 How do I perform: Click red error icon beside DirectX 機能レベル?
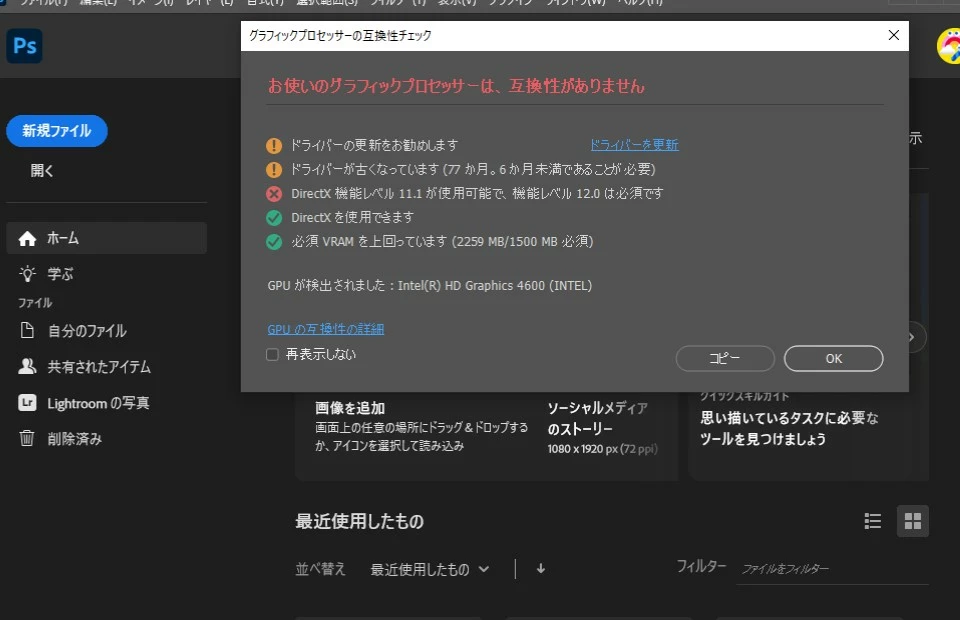tap(274, 194)
